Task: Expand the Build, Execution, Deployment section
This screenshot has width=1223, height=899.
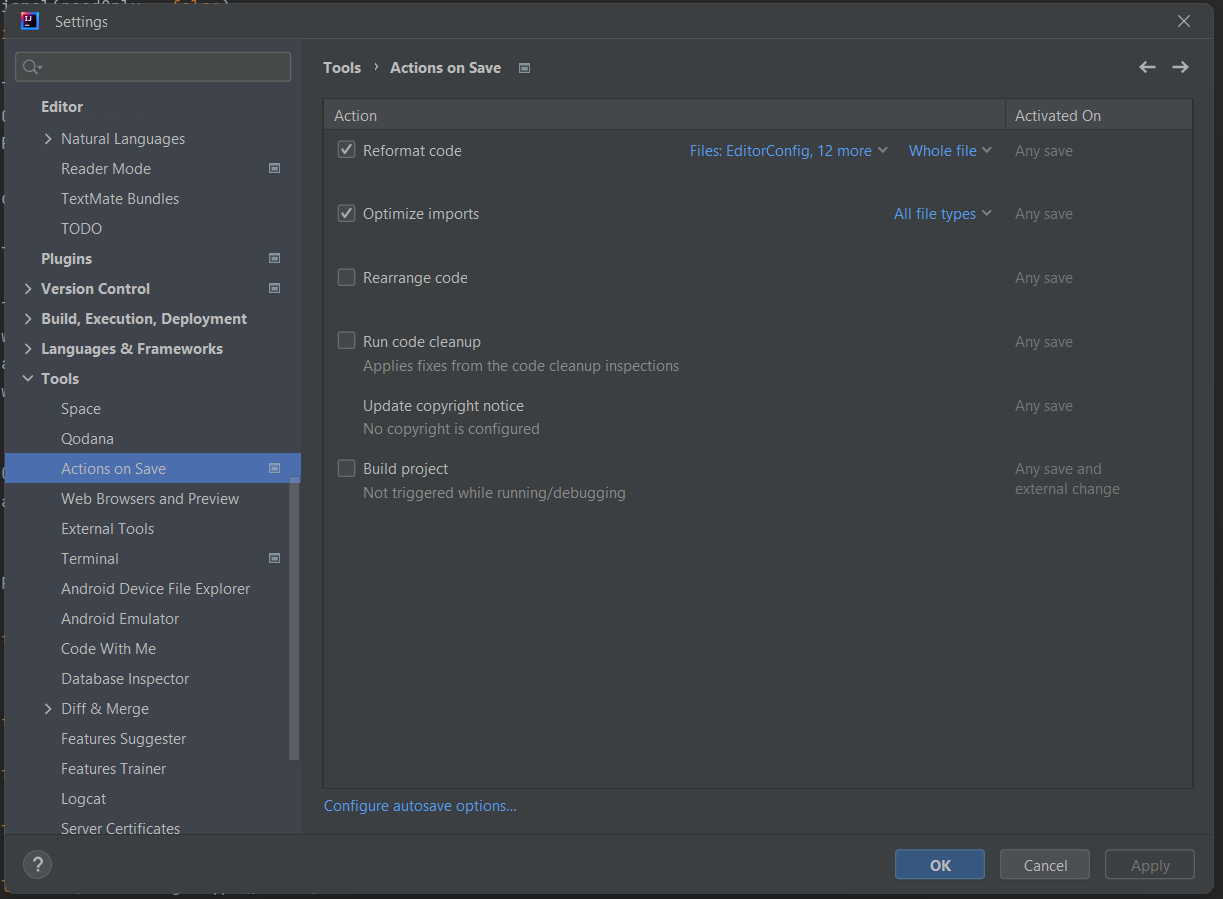Action: point(28,319)
